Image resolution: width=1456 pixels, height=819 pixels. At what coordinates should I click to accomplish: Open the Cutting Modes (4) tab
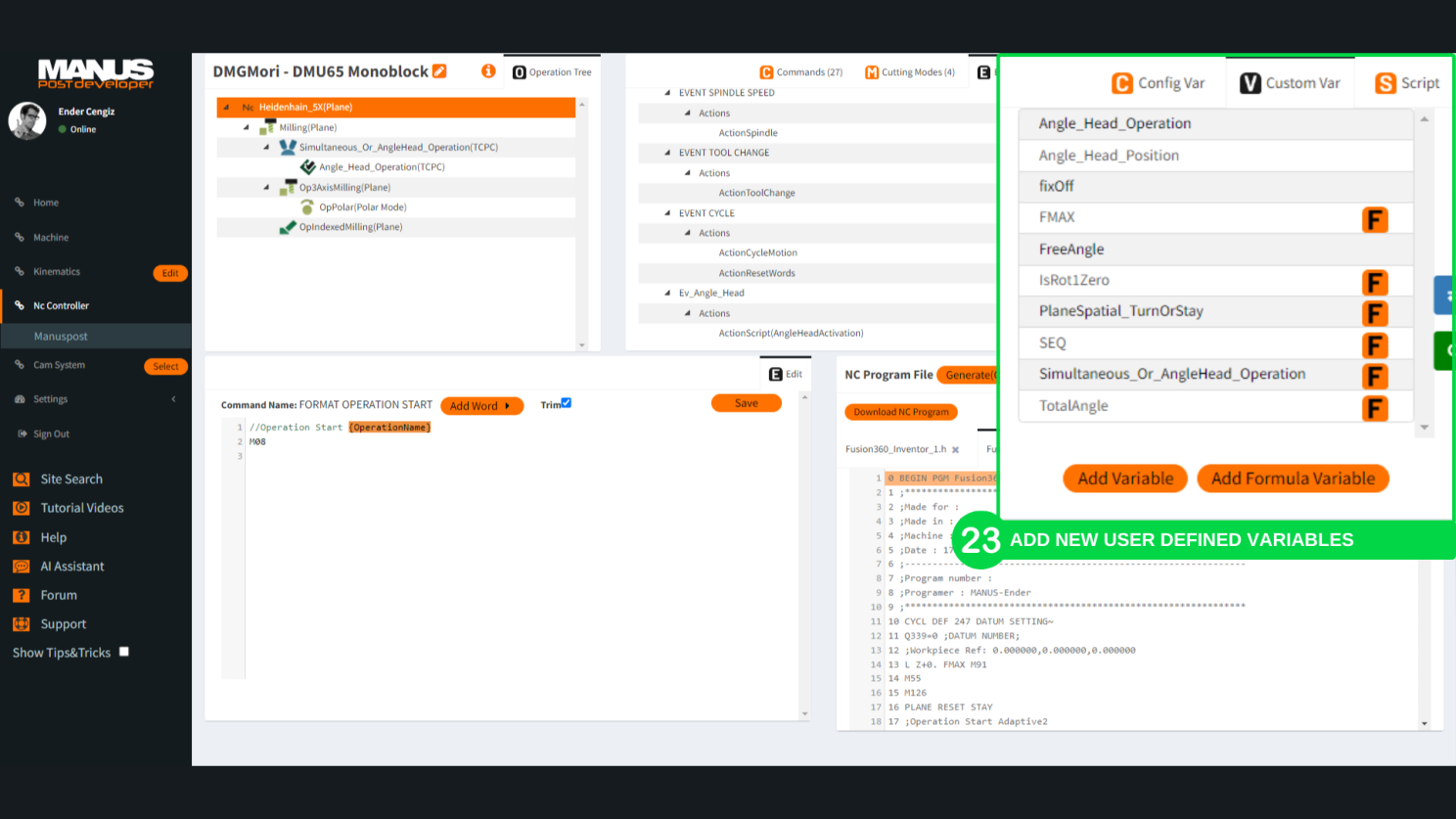(910, 72)
